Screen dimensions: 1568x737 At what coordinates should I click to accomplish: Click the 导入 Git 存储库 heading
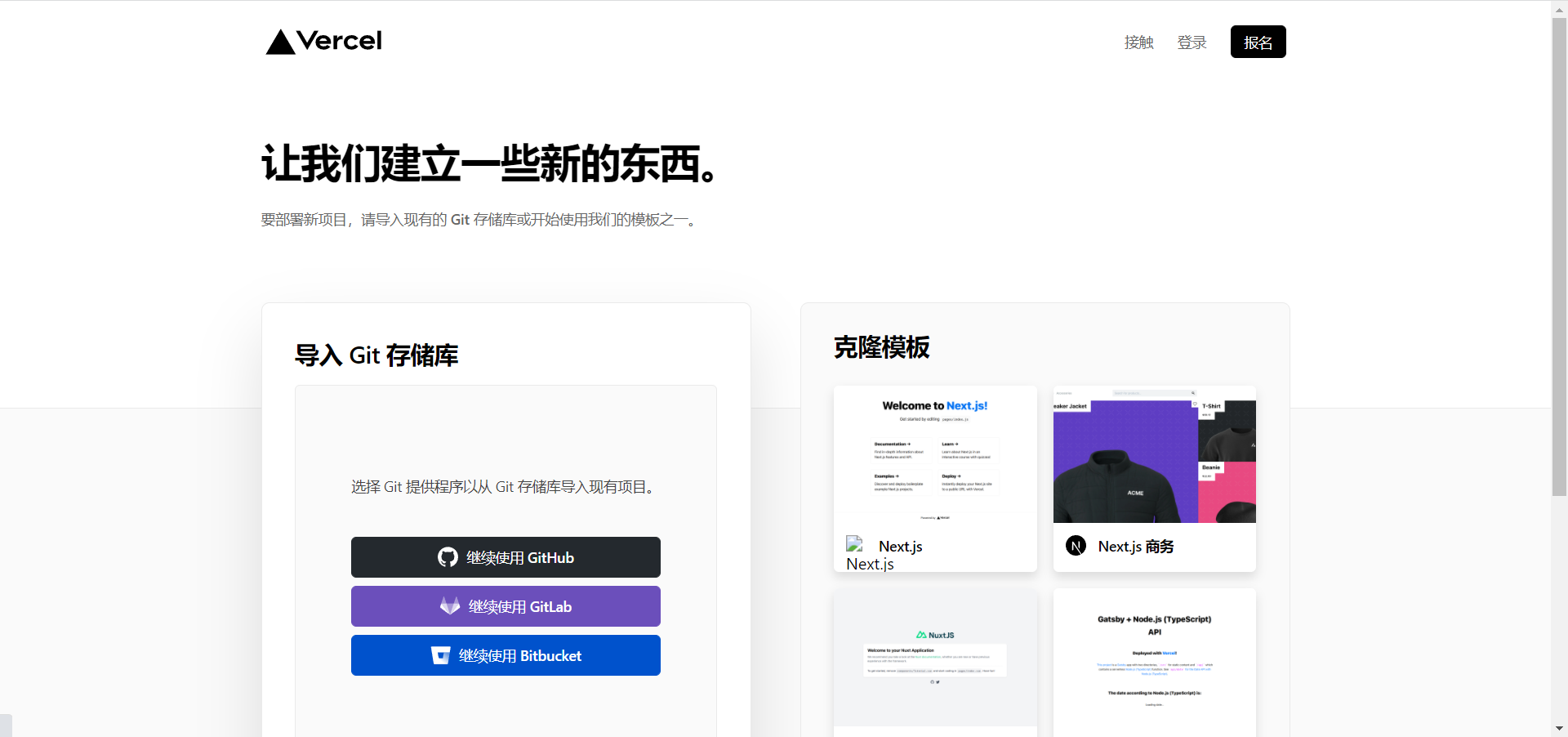(x=376, y=355)
